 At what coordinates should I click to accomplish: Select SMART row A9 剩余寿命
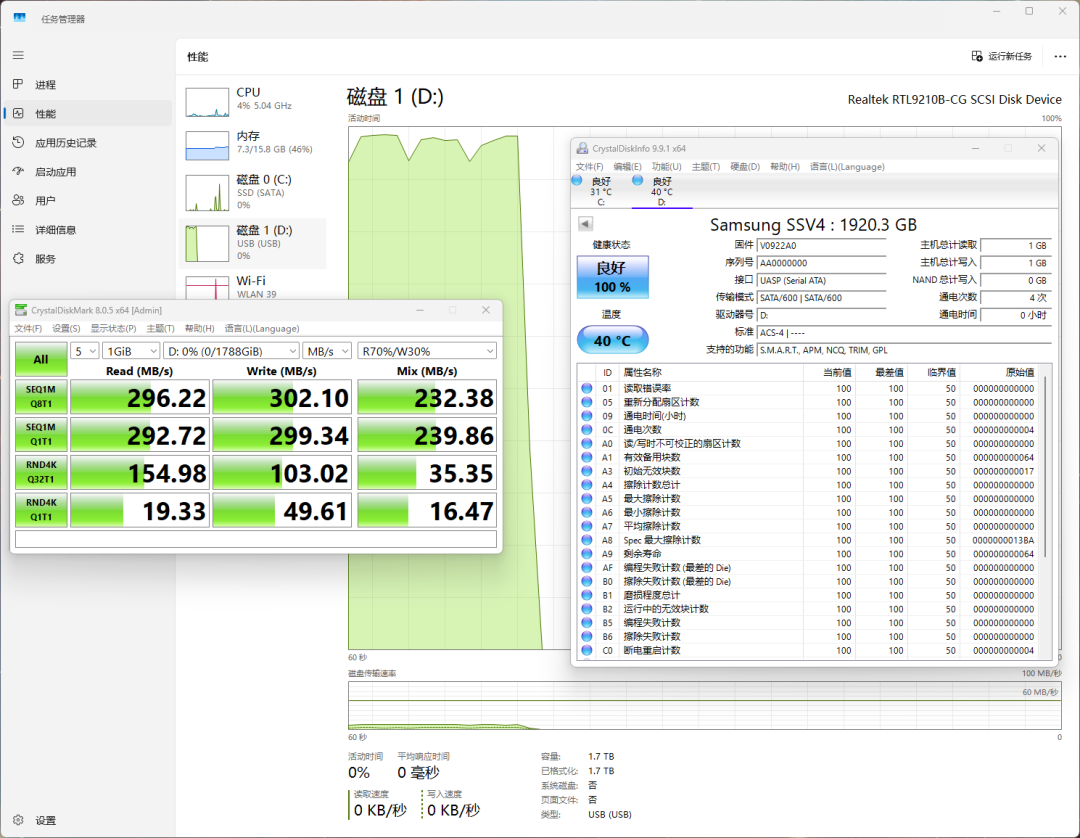click(x=809, y=554)
